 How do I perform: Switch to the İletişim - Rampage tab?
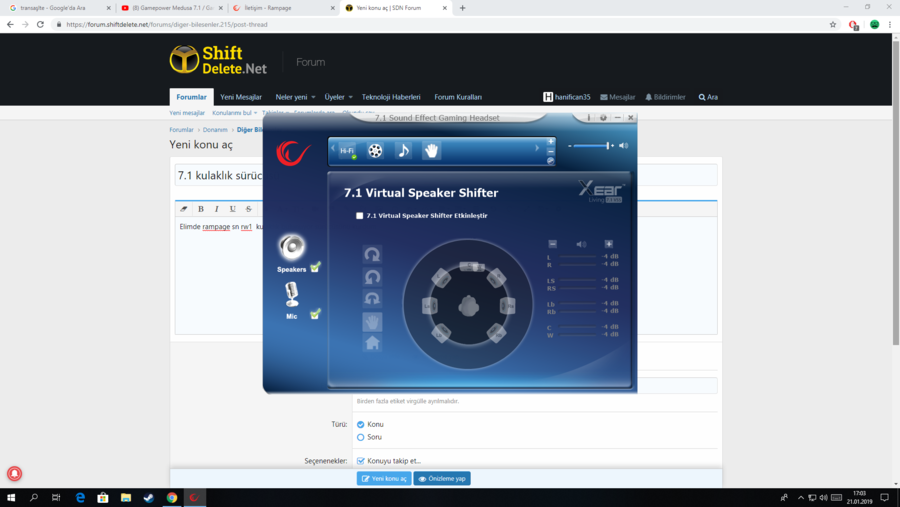[x=284, y=8]
